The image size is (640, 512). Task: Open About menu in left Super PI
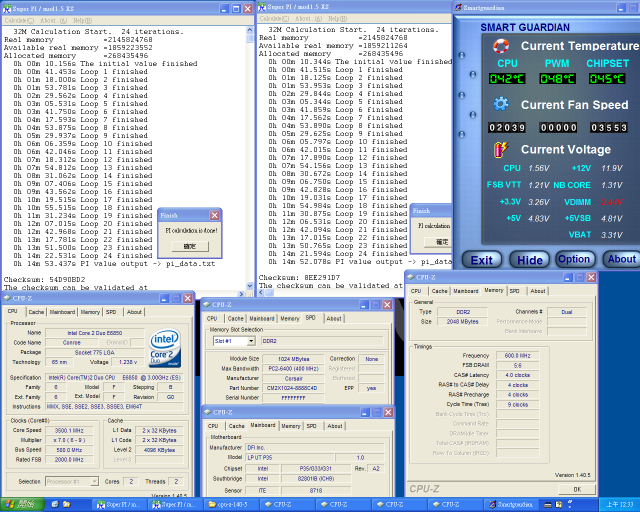click(x=53, y=20)
